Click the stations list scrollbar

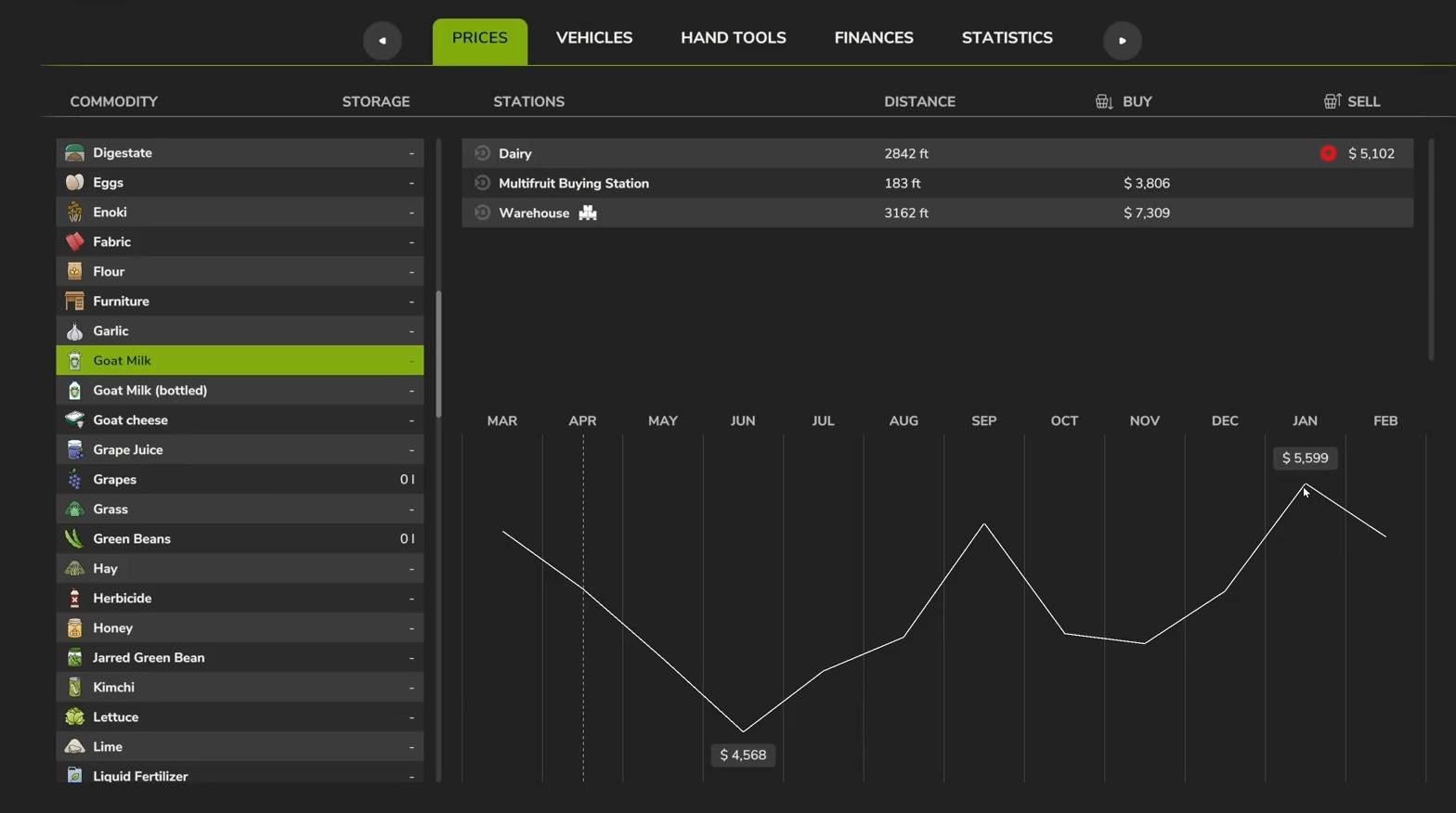pyautogui.click(x=1431, y=250)
